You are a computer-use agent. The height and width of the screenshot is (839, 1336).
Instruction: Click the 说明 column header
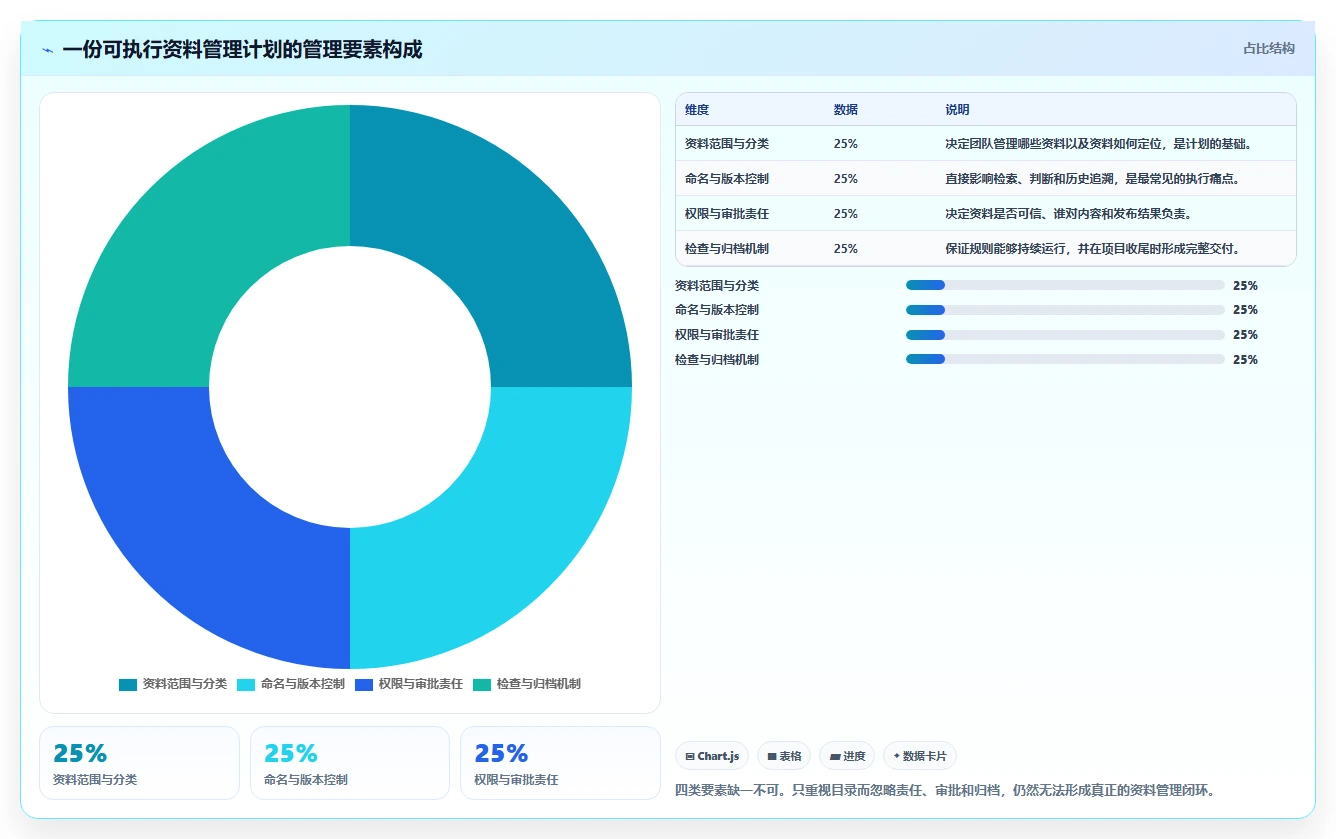957,110
